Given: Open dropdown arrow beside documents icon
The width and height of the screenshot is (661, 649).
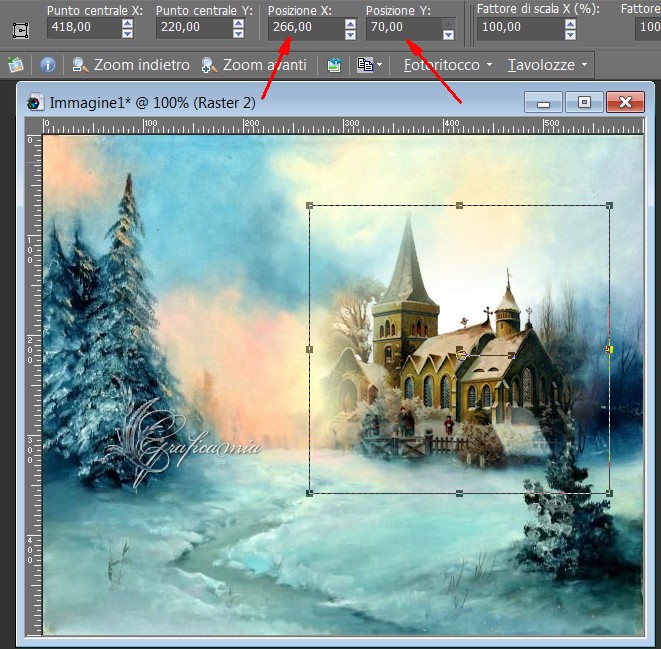Looking at the screenshot, I should pyautogui.click(x=379, y=65).
